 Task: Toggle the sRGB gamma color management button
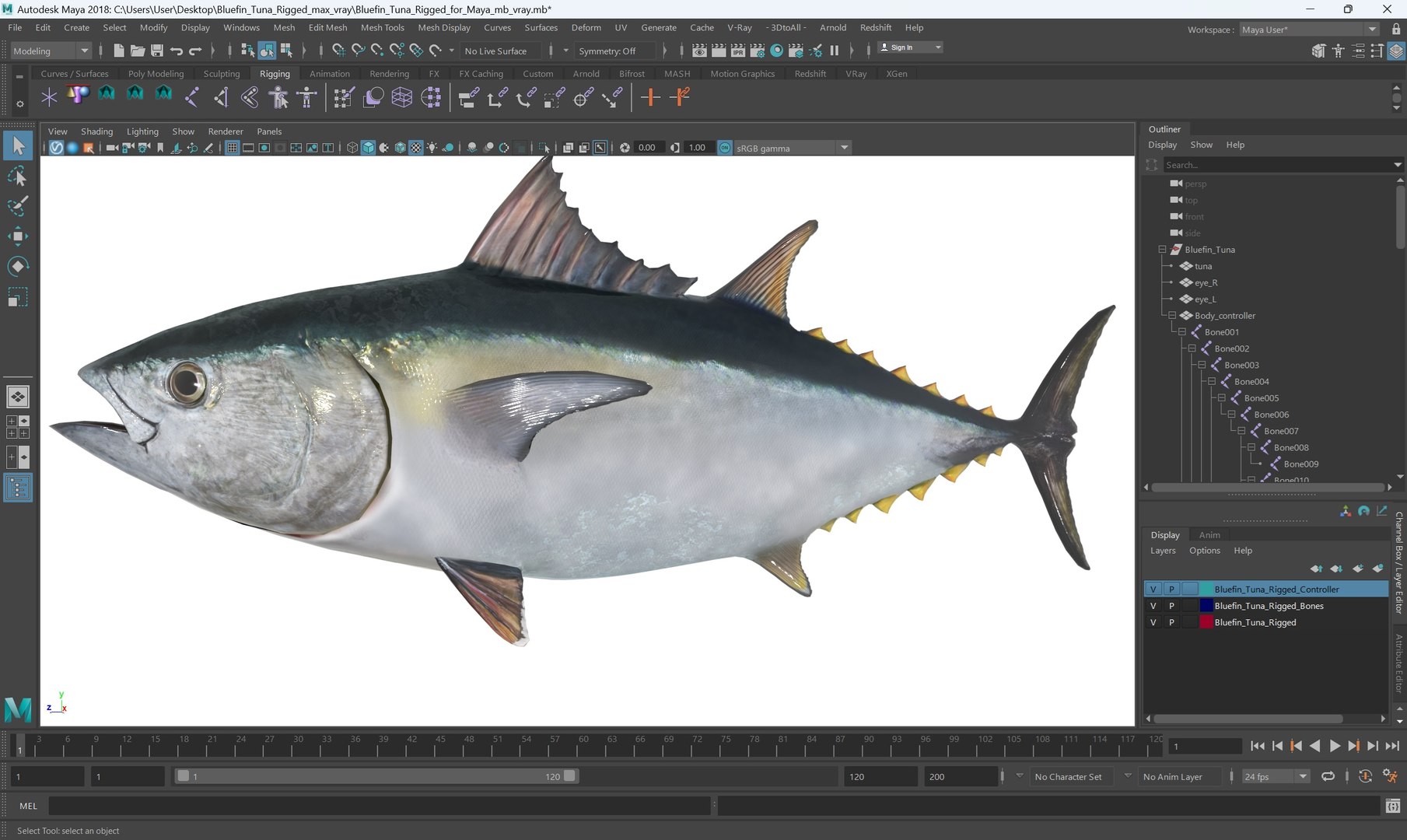coord(725,148)
